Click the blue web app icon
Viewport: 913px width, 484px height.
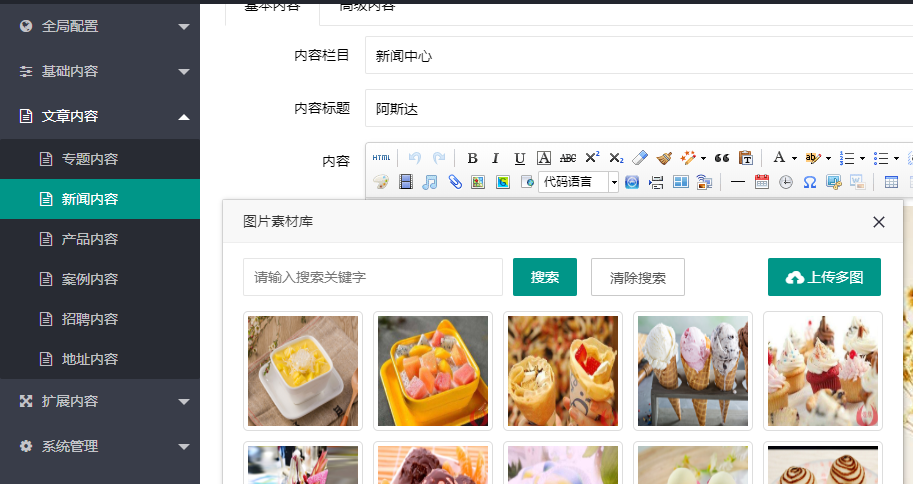(632, 182)
